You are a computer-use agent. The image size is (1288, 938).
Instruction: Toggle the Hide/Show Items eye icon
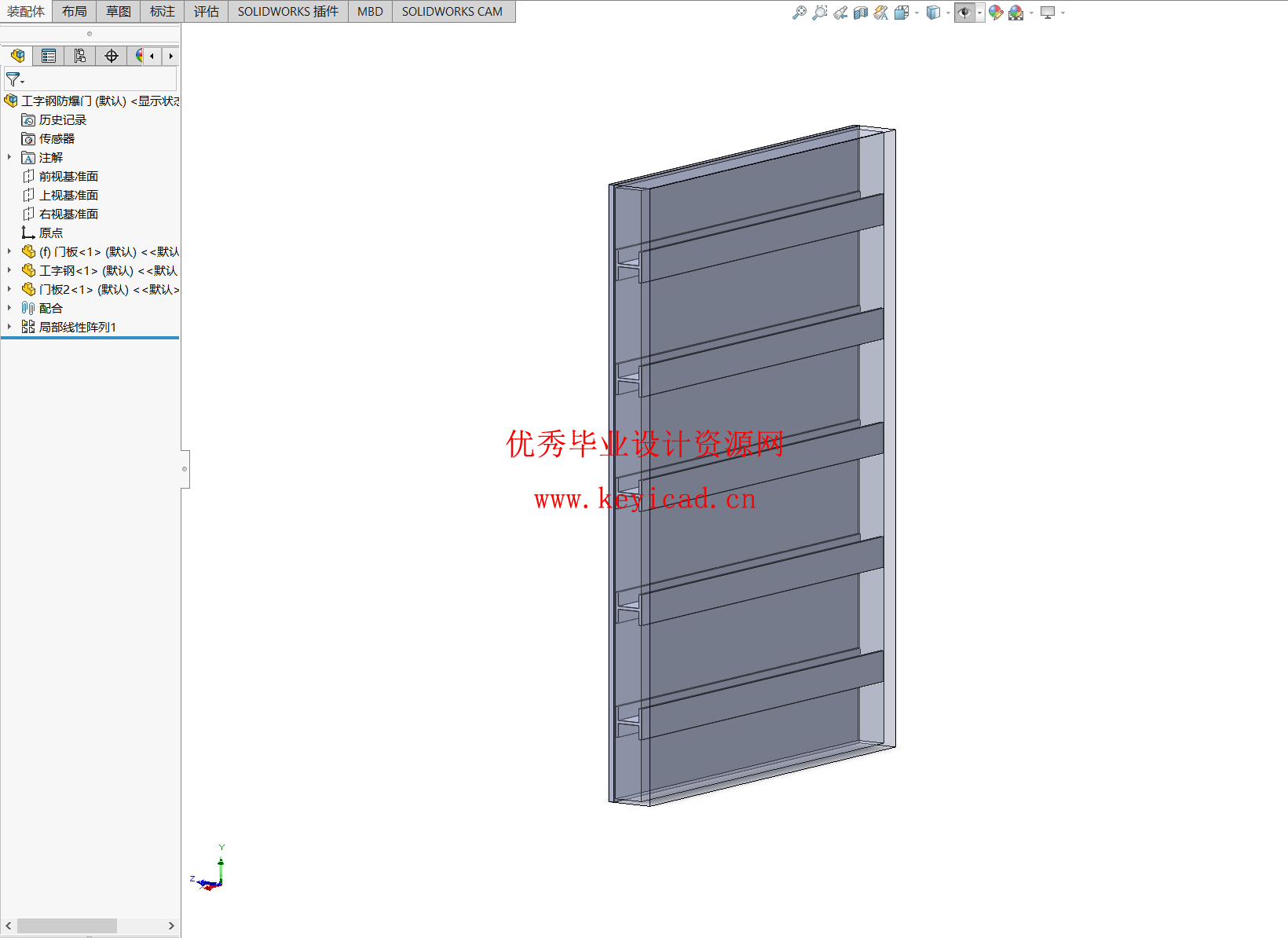tap(964, 13)
